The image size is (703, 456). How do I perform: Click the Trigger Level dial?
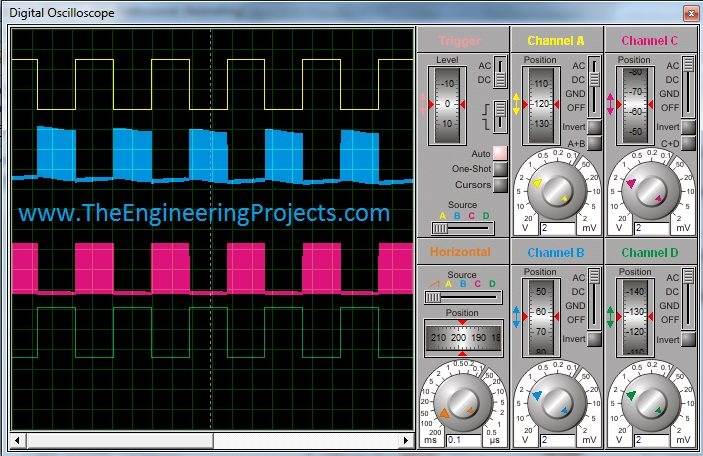(447, 105)
